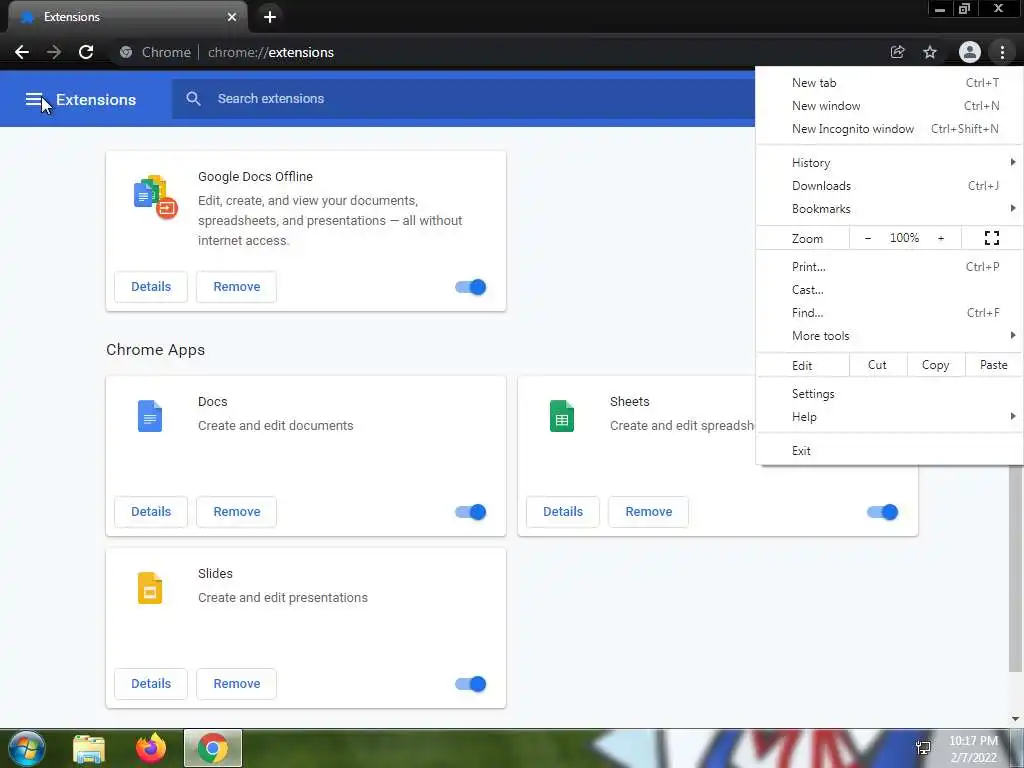The width and height of the screenshot is (1024, 768).
Task: Choose Print from Chrome menu
Action: coord(889,266)
